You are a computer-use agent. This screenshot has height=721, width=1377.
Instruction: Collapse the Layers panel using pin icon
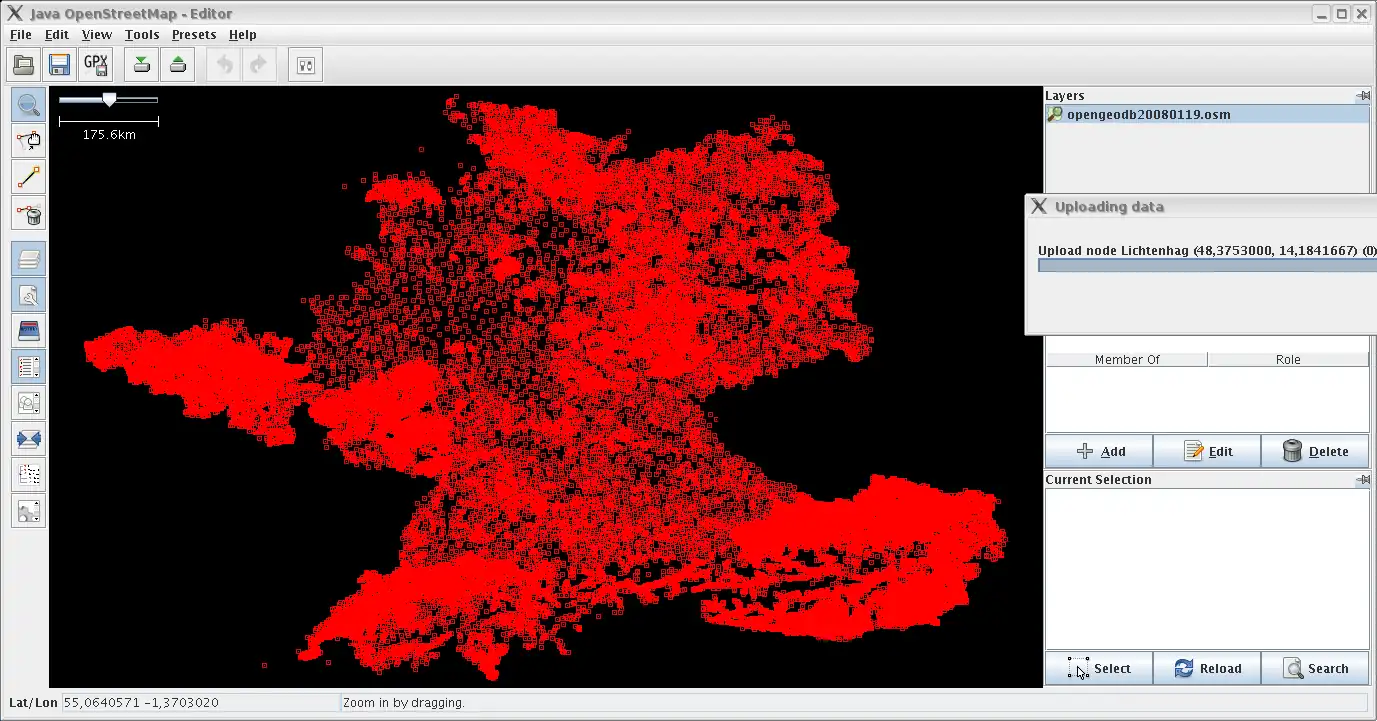(x=1362, y=96)
